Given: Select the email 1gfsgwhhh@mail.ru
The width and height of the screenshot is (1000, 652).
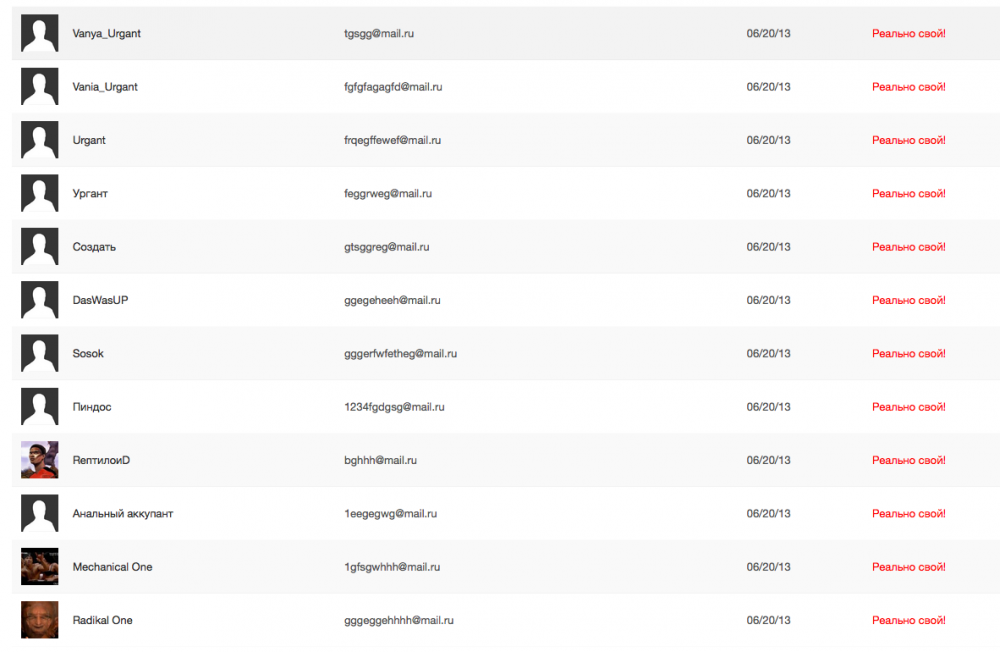Looking at the screenshot, I should coord(393,567).
